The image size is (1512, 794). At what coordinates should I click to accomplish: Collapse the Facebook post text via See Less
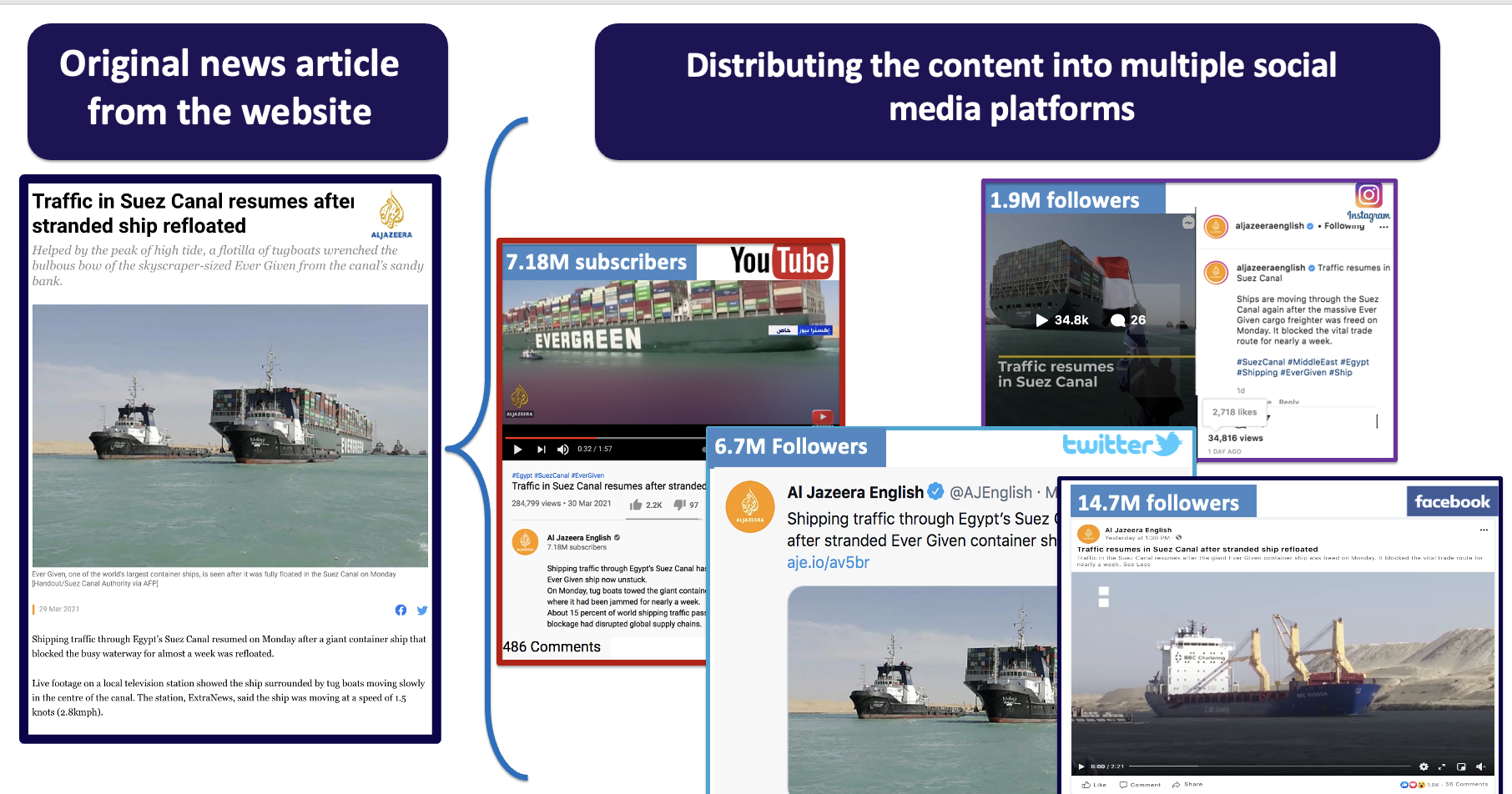(1137, 565)
